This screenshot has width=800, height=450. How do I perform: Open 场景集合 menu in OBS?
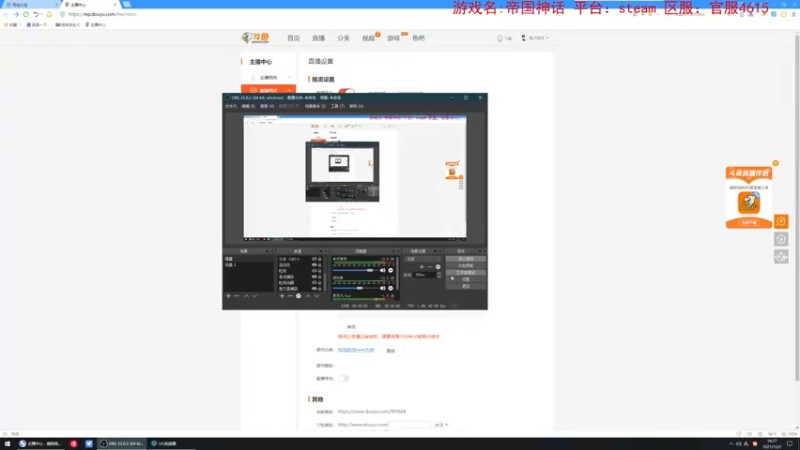coord(315,106)
